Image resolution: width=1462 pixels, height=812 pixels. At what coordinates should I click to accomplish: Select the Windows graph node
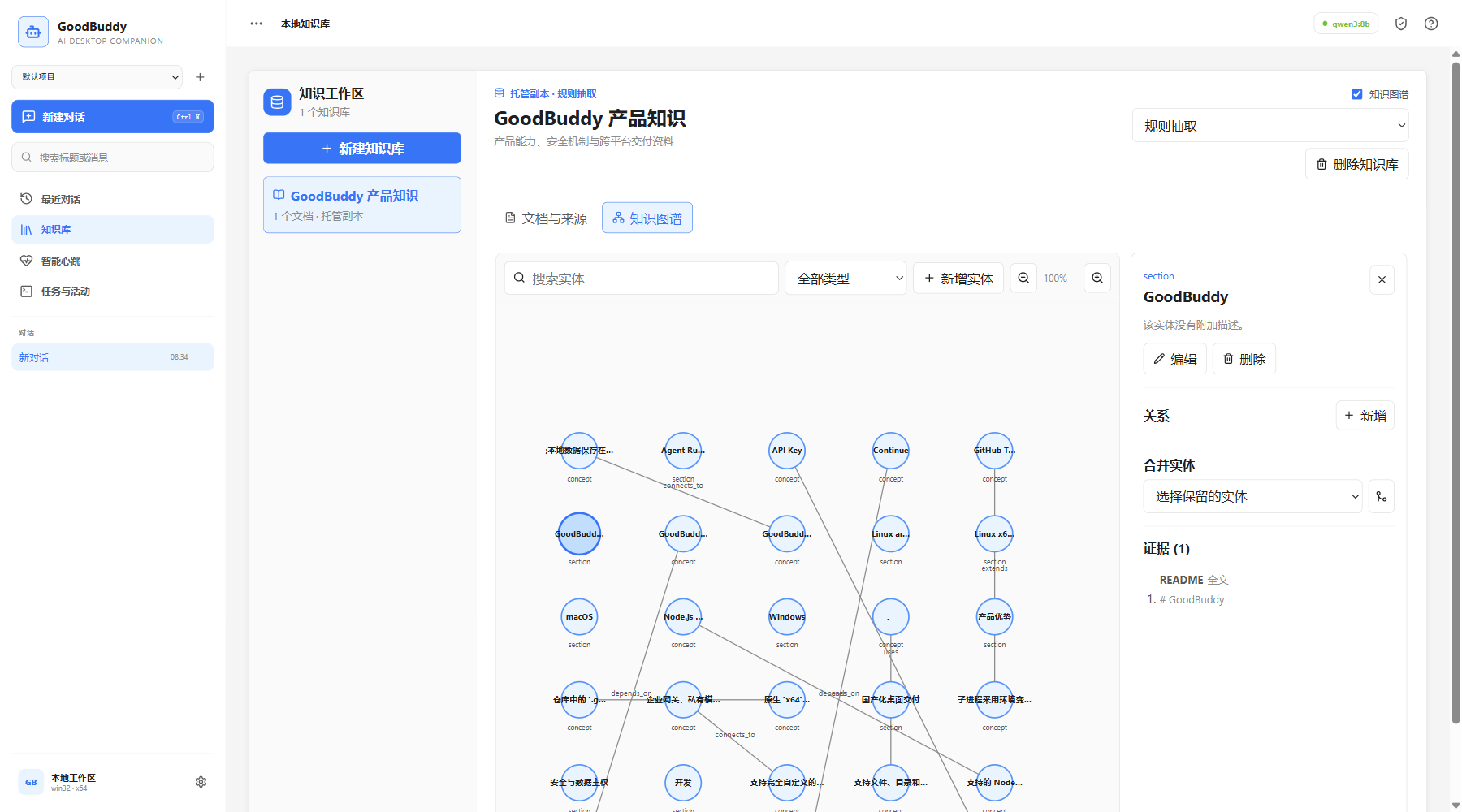[x=787, y=617]
